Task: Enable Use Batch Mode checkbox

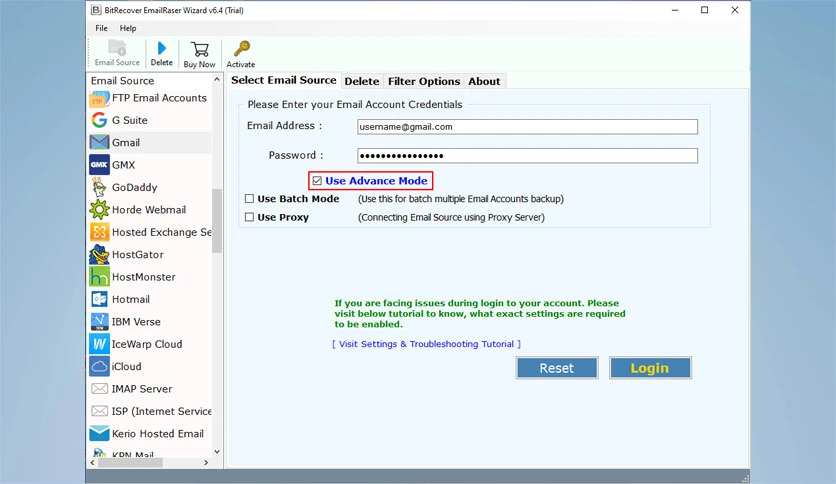Action: [x=249, y=199]
